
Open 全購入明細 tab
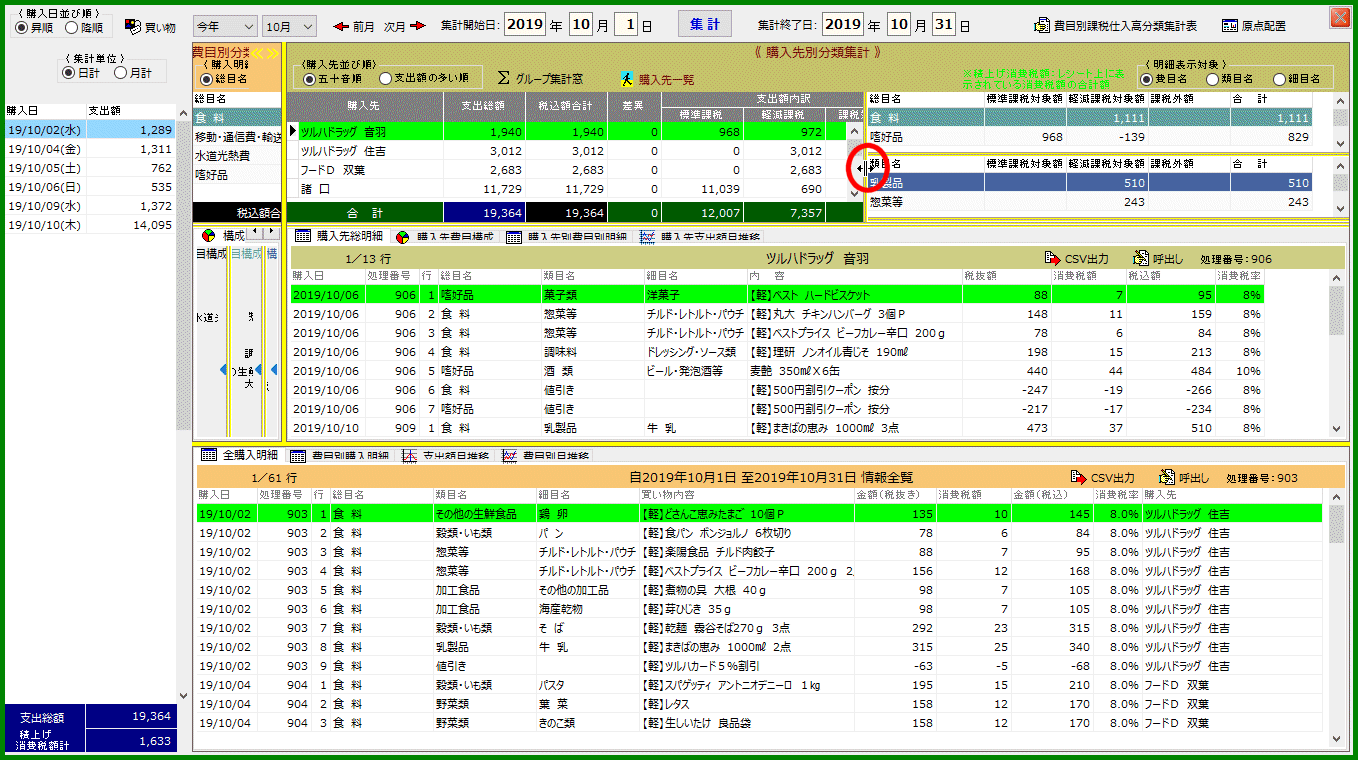point(239,455)
